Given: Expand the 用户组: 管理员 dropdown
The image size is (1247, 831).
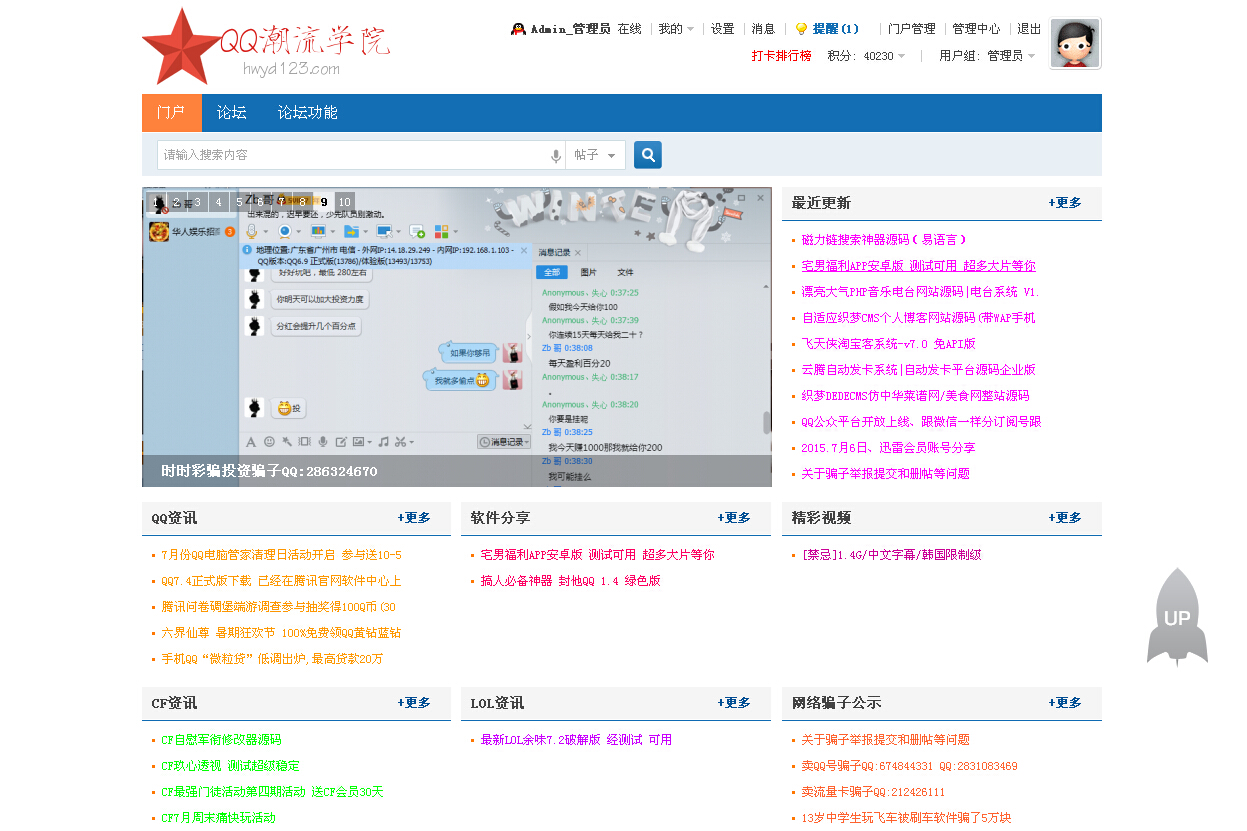Looking at the screenshot, I should tap(987, 56).
